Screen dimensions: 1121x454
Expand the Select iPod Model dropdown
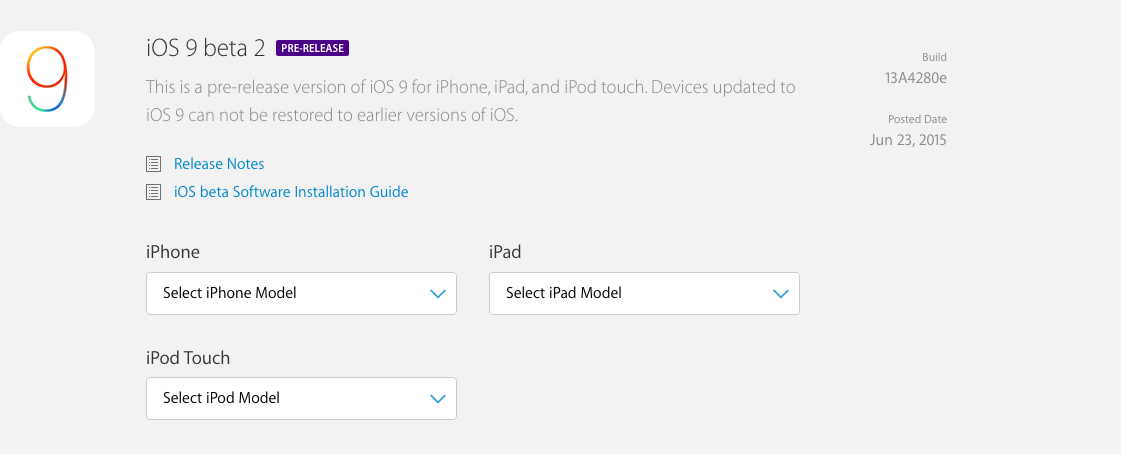(x=300, y=399)
